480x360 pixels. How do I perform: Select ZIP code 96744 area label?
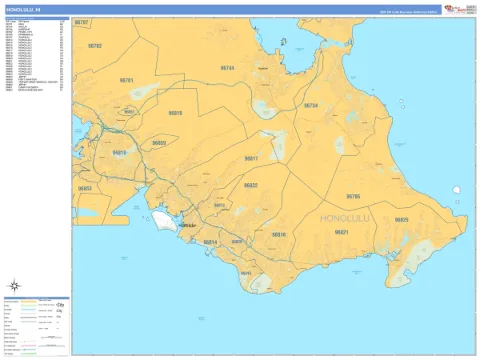click(x=227, y=68)
